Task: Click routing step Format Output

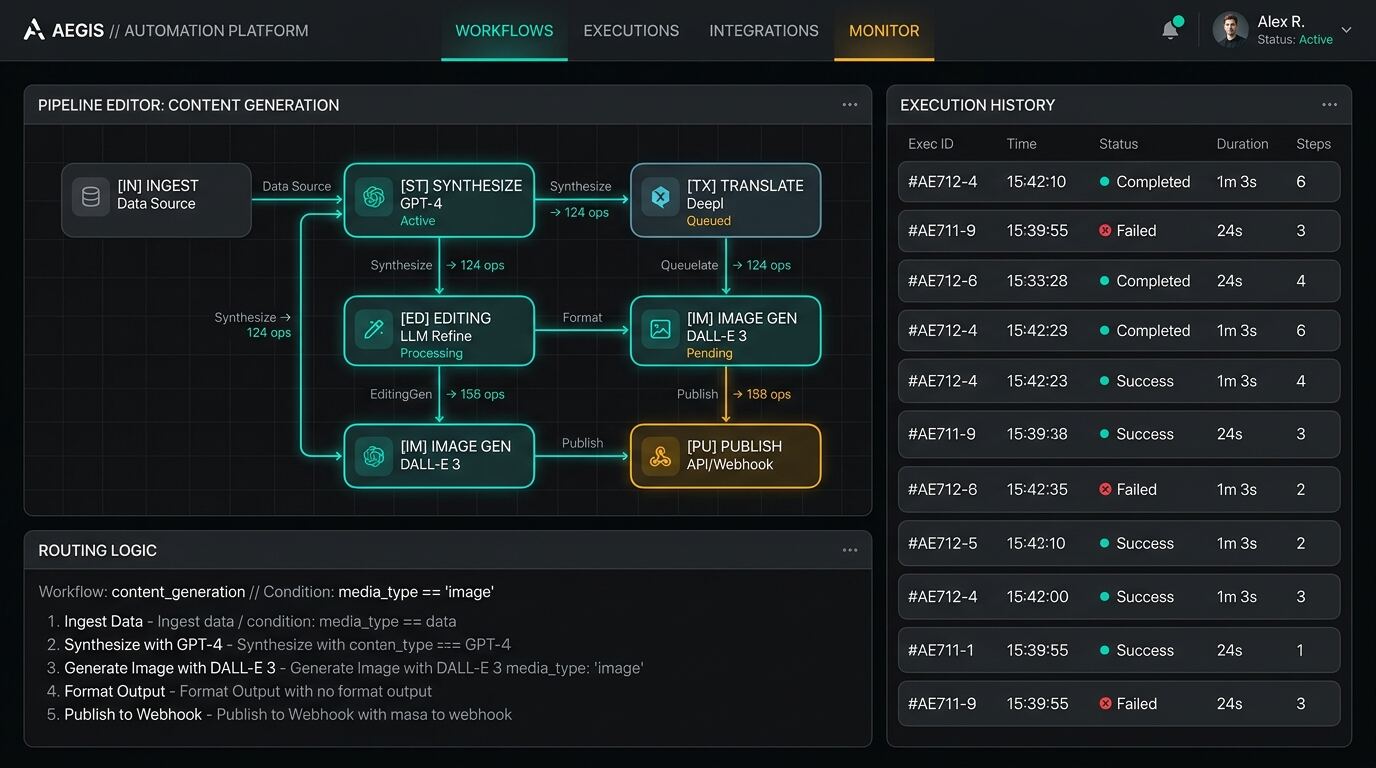Action: 115,691
